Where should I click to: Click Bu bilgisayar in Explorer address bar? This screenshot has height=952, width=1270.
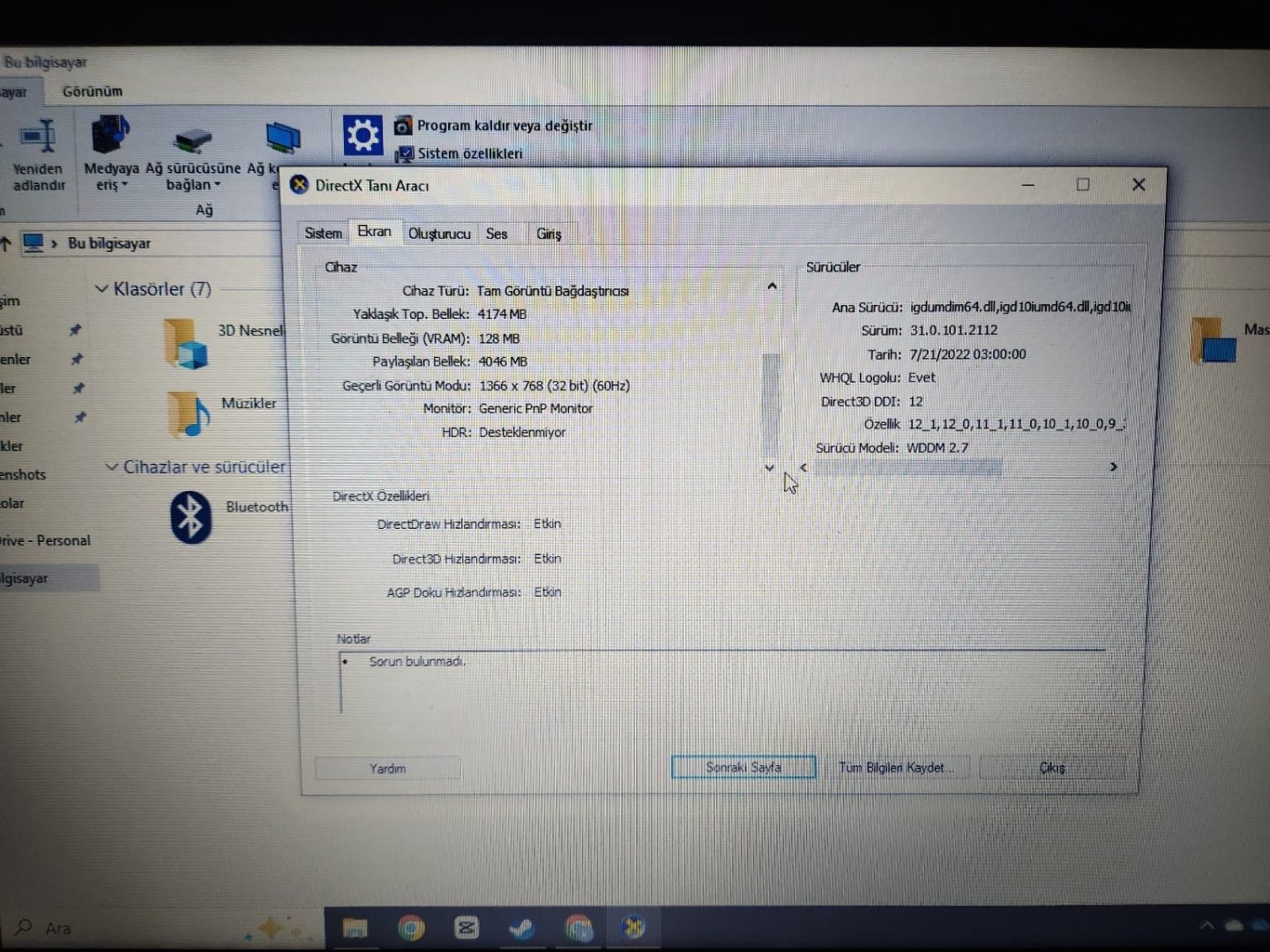click(x=109, y=243)
